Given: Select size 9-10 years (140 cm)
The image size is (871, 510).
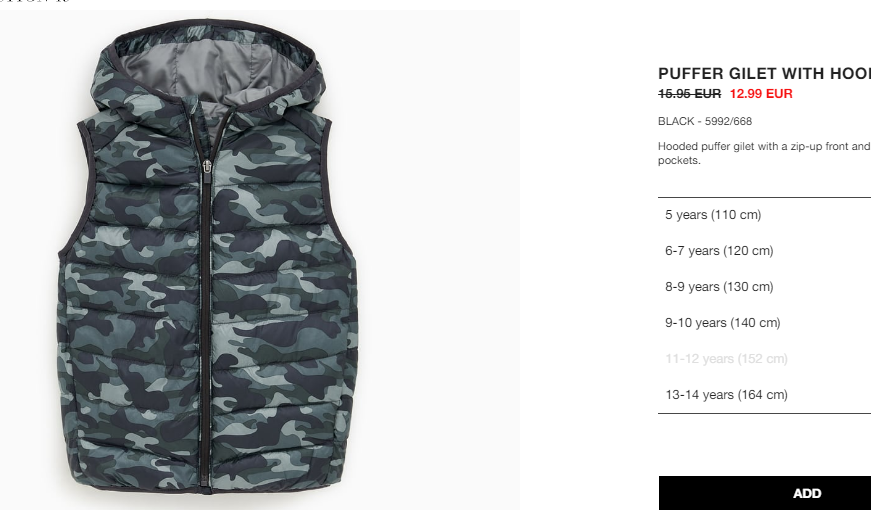Looking at the screenshot, I should 764,323.
